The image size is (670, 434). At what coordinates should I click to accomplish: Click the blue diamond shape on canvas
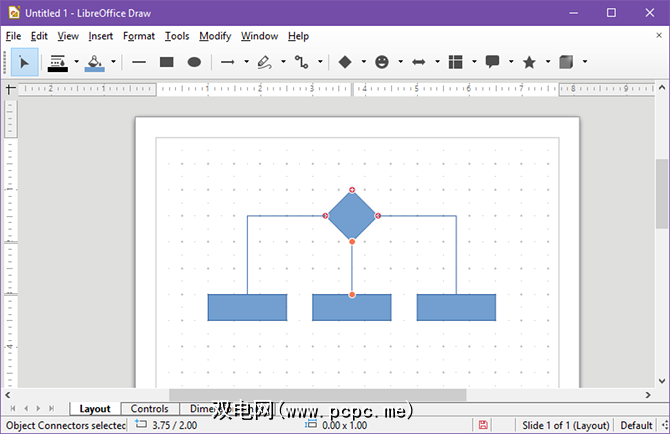tap(352, 215)
